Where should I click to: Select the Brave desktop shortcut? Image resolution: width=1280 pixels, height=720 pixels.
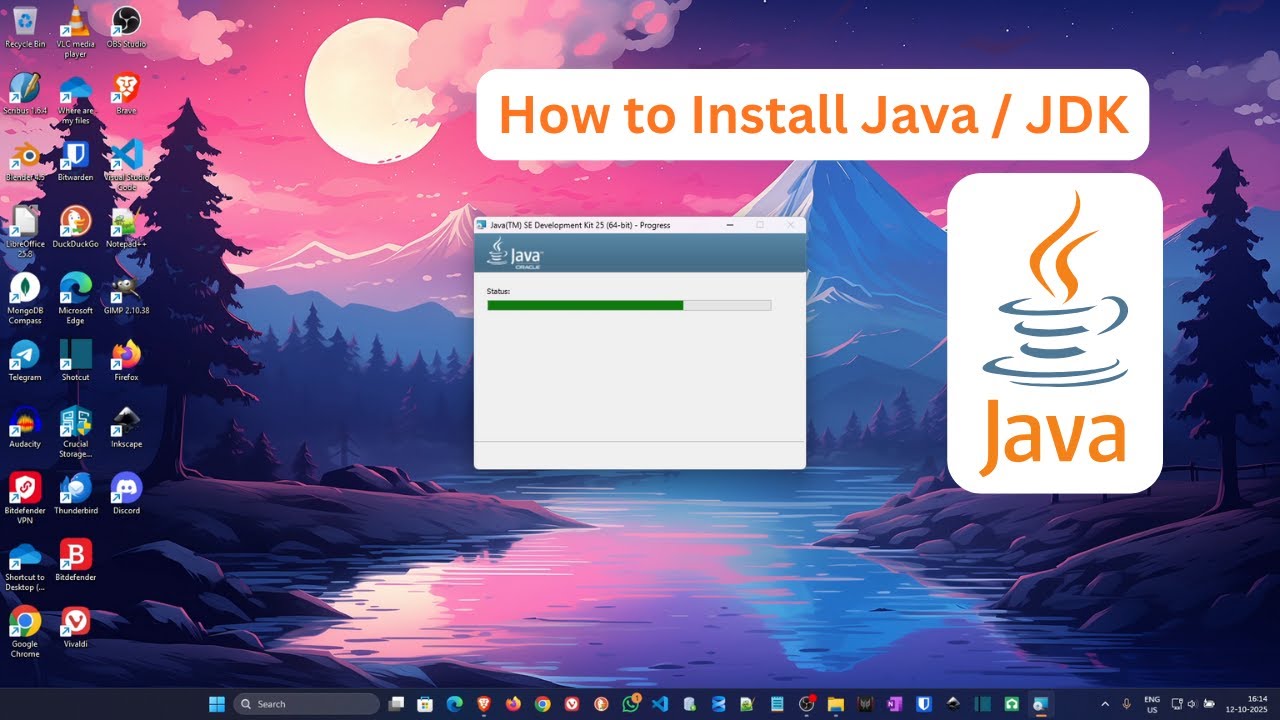tap(126, 93)
